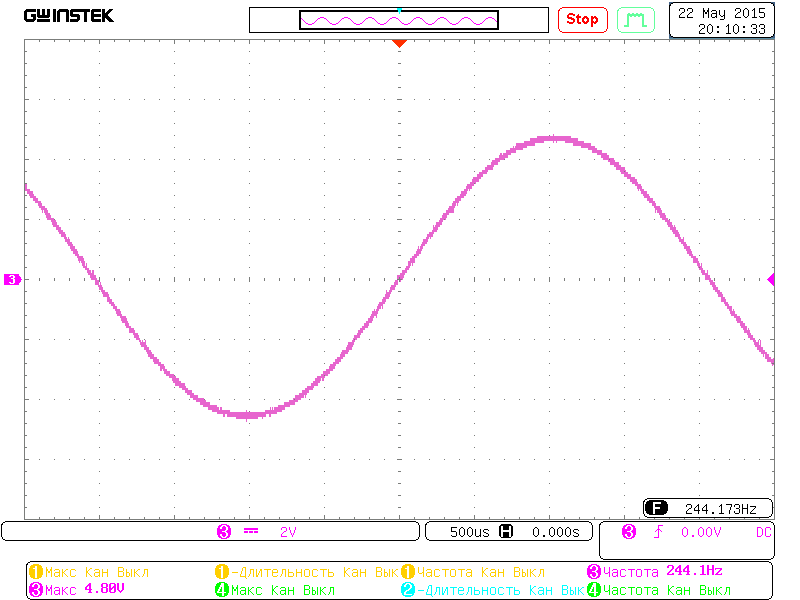This screenshot has width=800, height=600.
Task: Click the channel 3 DC coupling symbol
Action: (251, 532)
